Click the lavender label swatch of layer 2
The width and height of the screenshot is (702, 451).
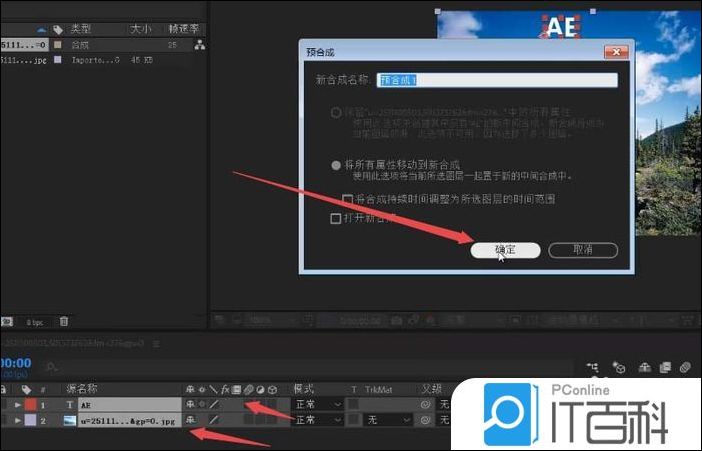pyautogui.click(x=30, y=420)
